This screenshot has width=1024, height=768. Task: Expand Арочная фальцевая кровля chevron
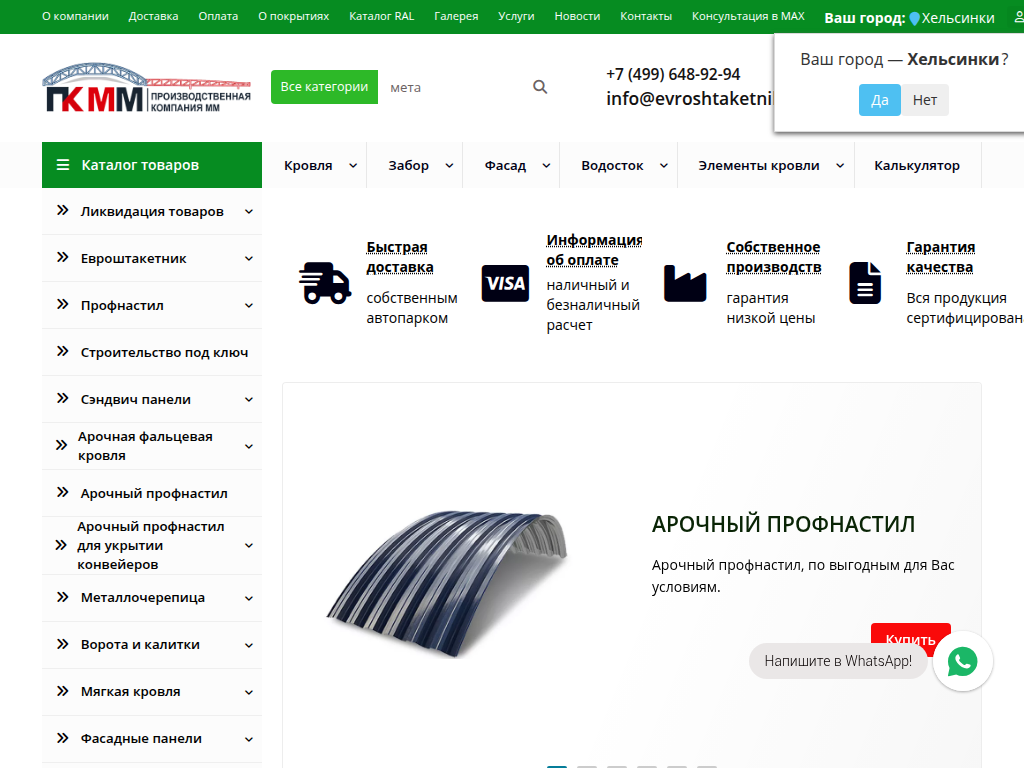coord(249,447)
